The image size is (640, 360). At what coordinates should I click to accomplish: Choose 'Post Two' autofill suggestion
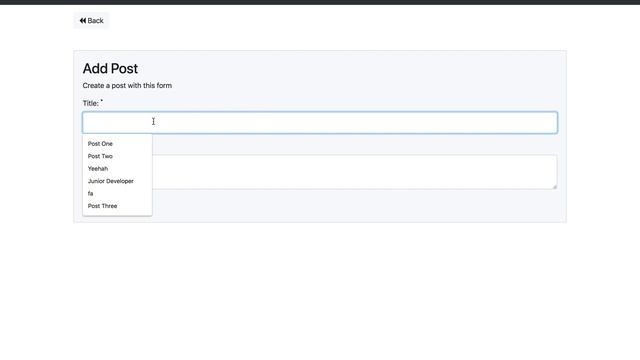[x=117, y=156]
